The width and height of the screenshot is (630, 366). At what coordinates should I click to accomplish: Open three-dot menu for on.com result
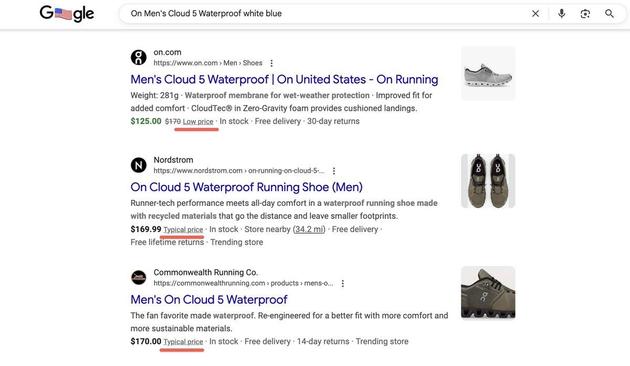tap(272, 63)
